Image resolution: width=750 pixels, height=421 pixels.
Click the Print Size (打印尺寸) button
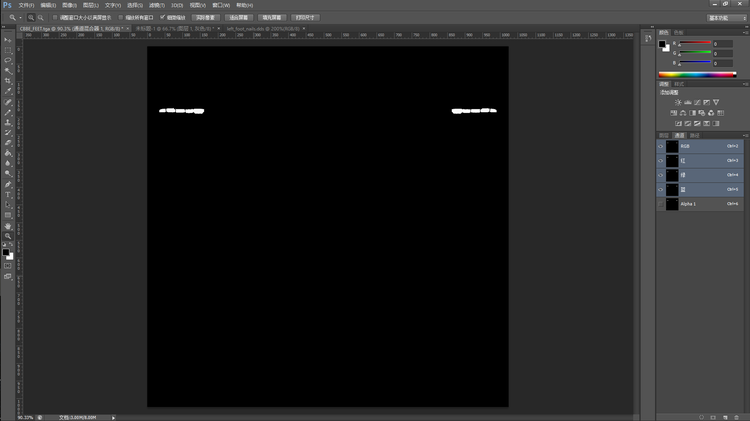(x=305, y=18)
